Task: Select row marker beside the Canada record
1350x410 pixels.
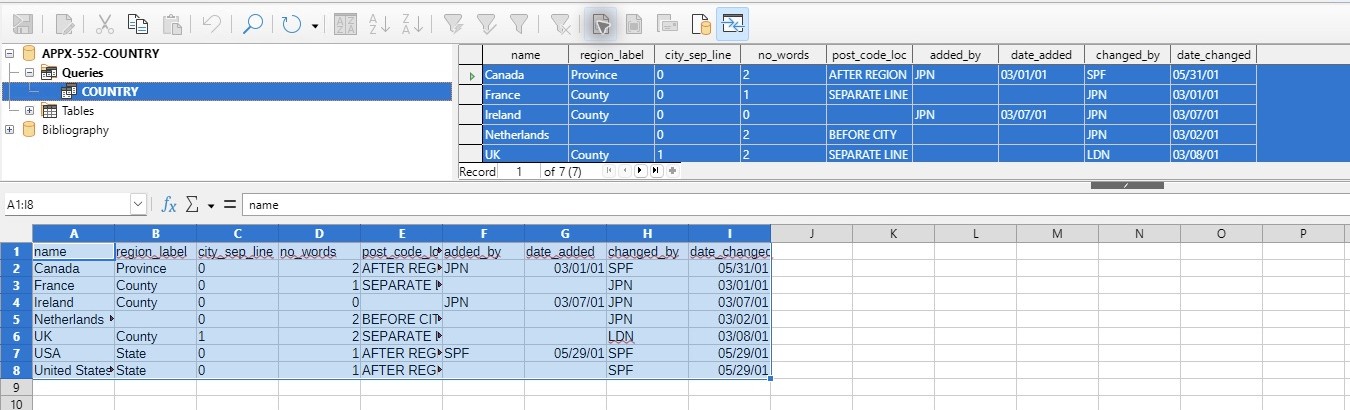Action: [470, 75]
